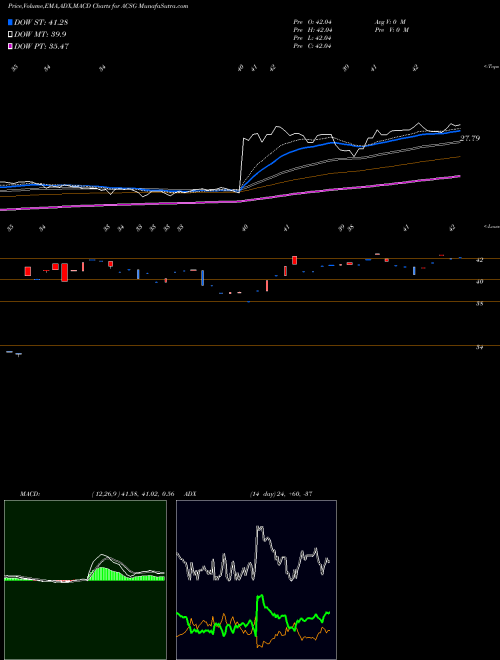Click the 34 price axis label
This screenshot has width=500, height=660.
coord(479,347)
